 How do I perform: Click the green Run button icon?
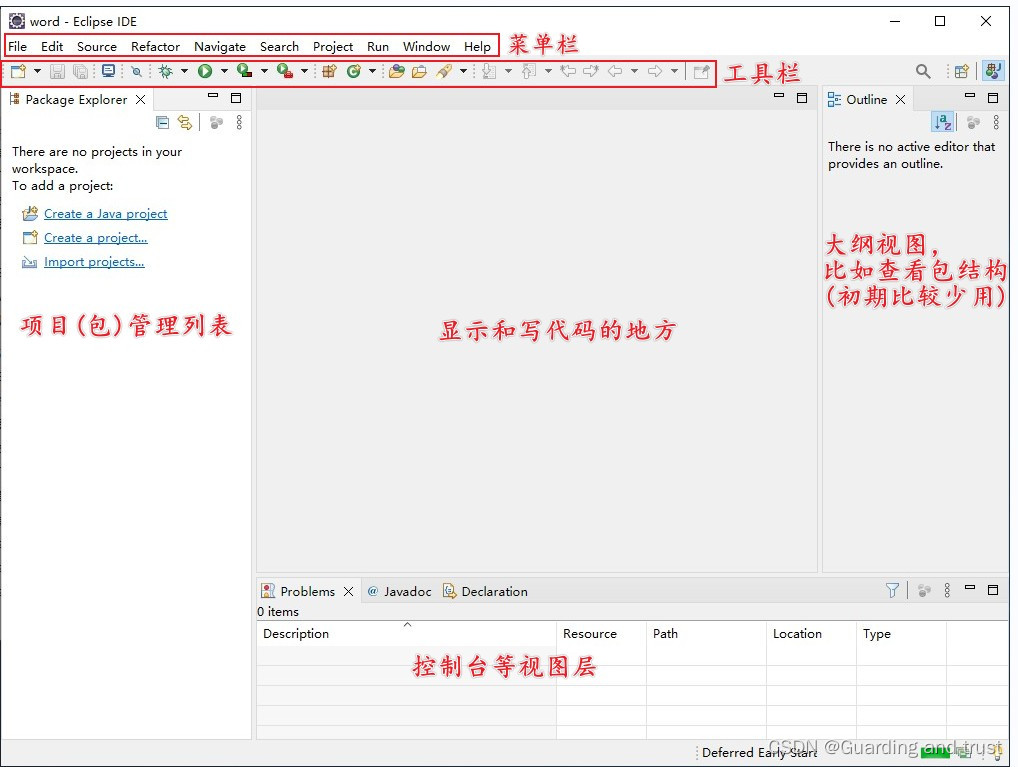pyautogui.click(x=205, y=71)
